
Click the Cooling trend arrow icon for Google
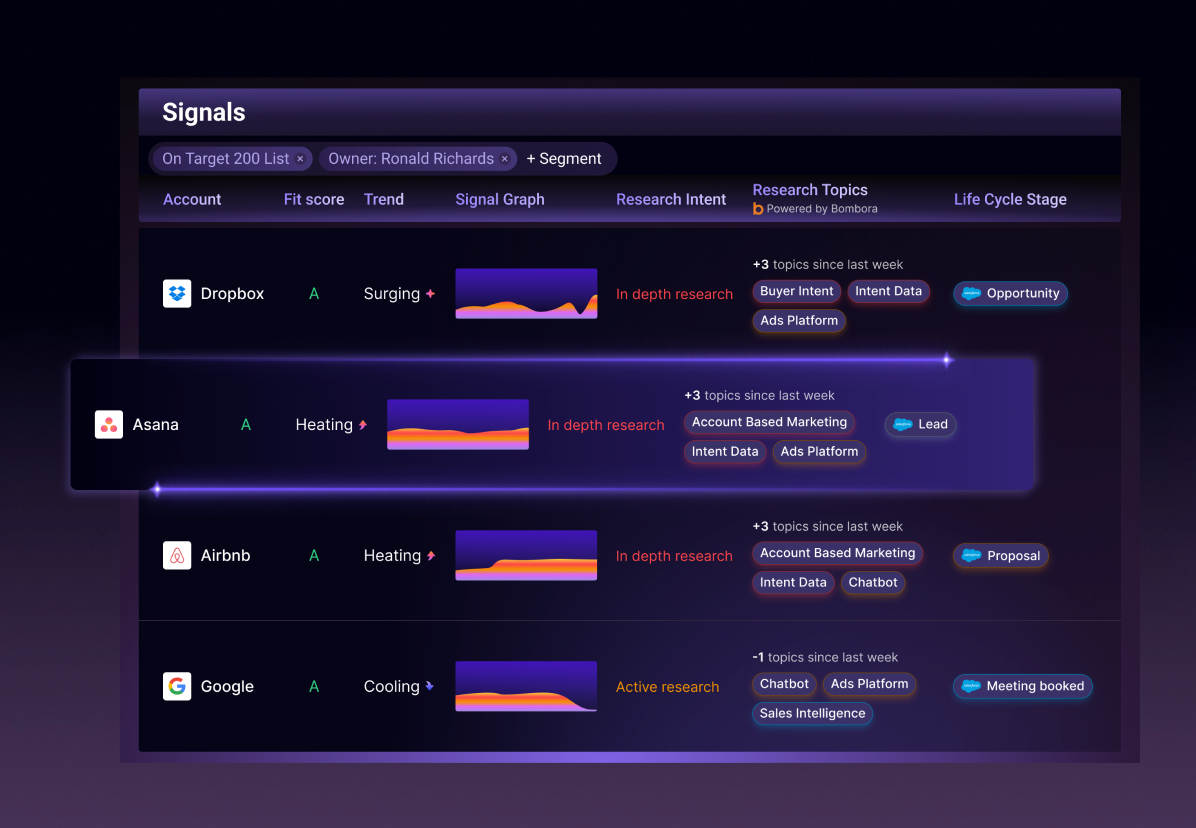pos(429,686)
